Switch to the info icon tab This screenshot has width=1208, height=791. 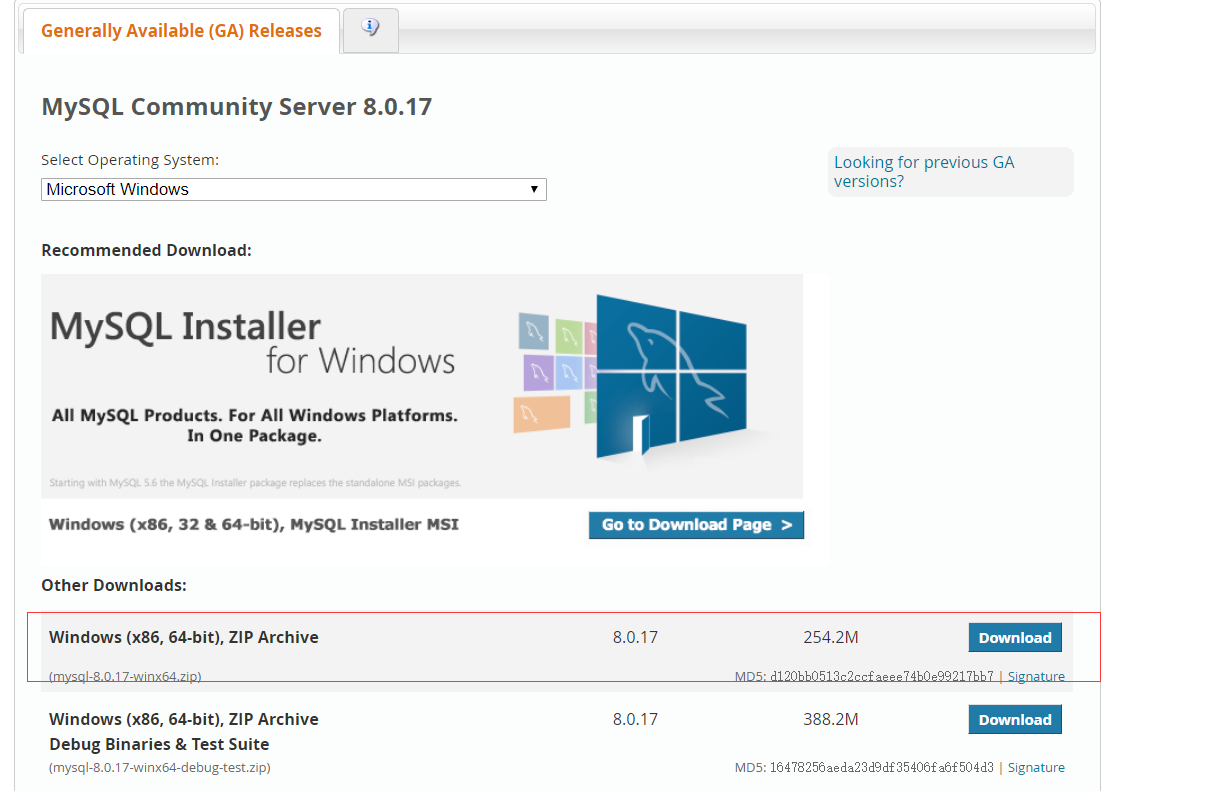(x=371, y=29)
